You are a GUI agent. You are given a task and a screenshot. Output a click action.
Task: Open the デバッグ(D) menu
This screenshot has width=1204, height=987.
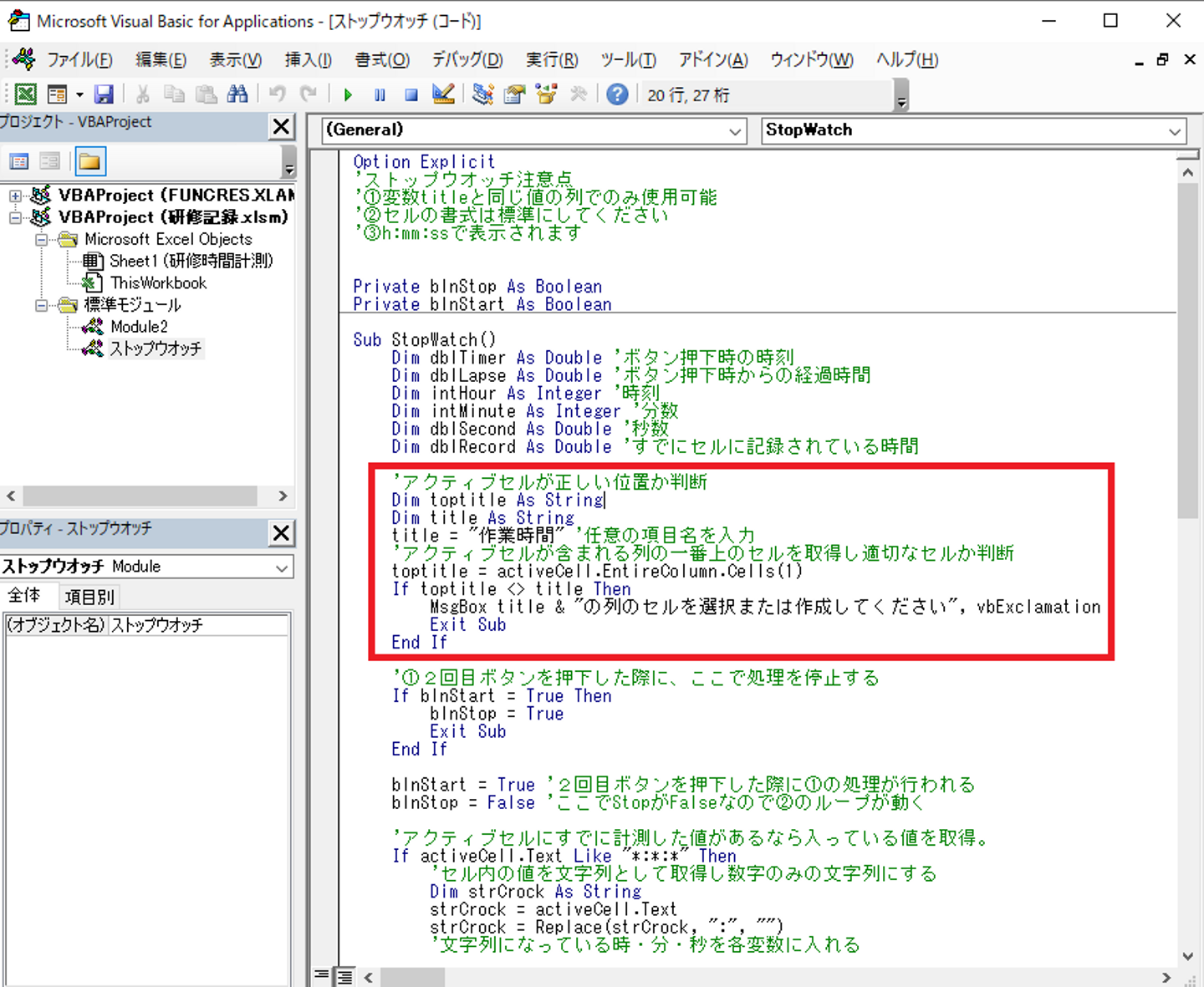[467, 59]
